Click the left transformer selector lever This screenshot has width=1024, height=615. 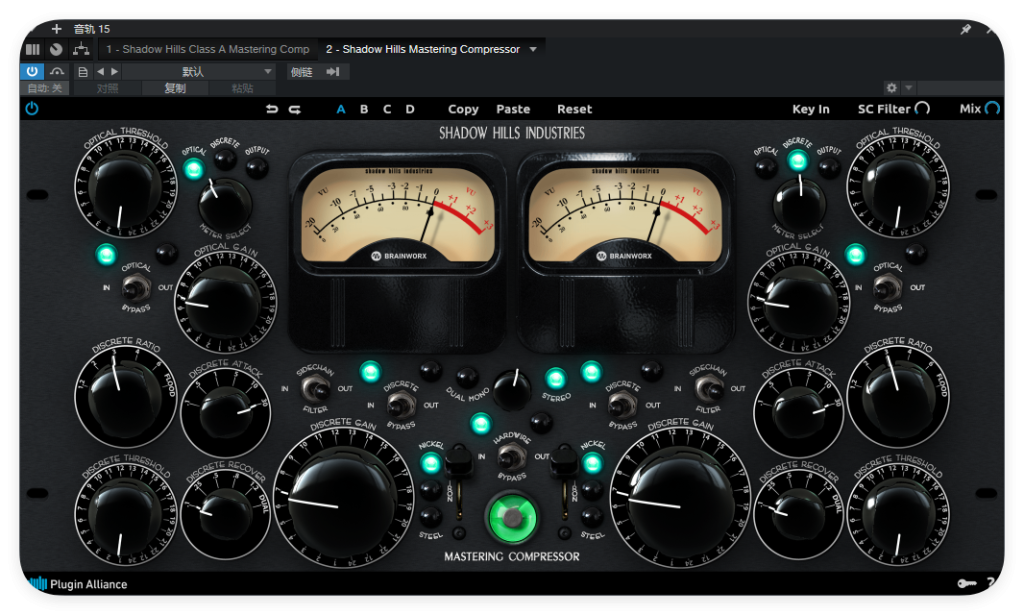tap(459, 462)
